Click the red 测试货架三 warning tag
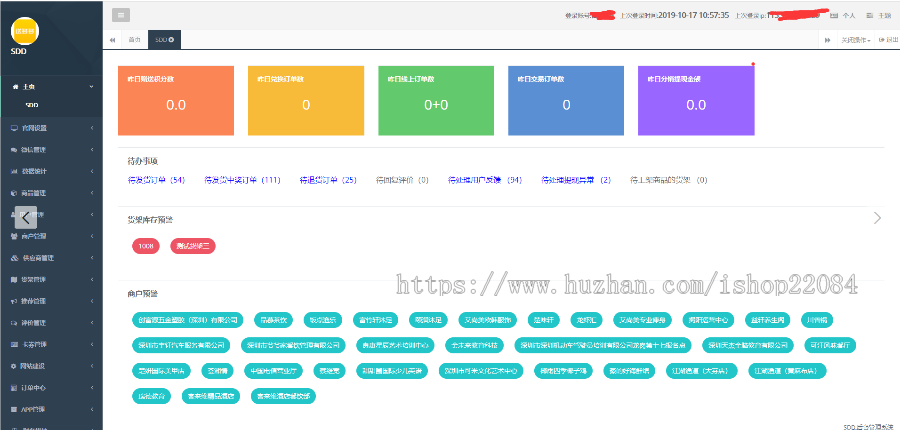 [193, 246]
